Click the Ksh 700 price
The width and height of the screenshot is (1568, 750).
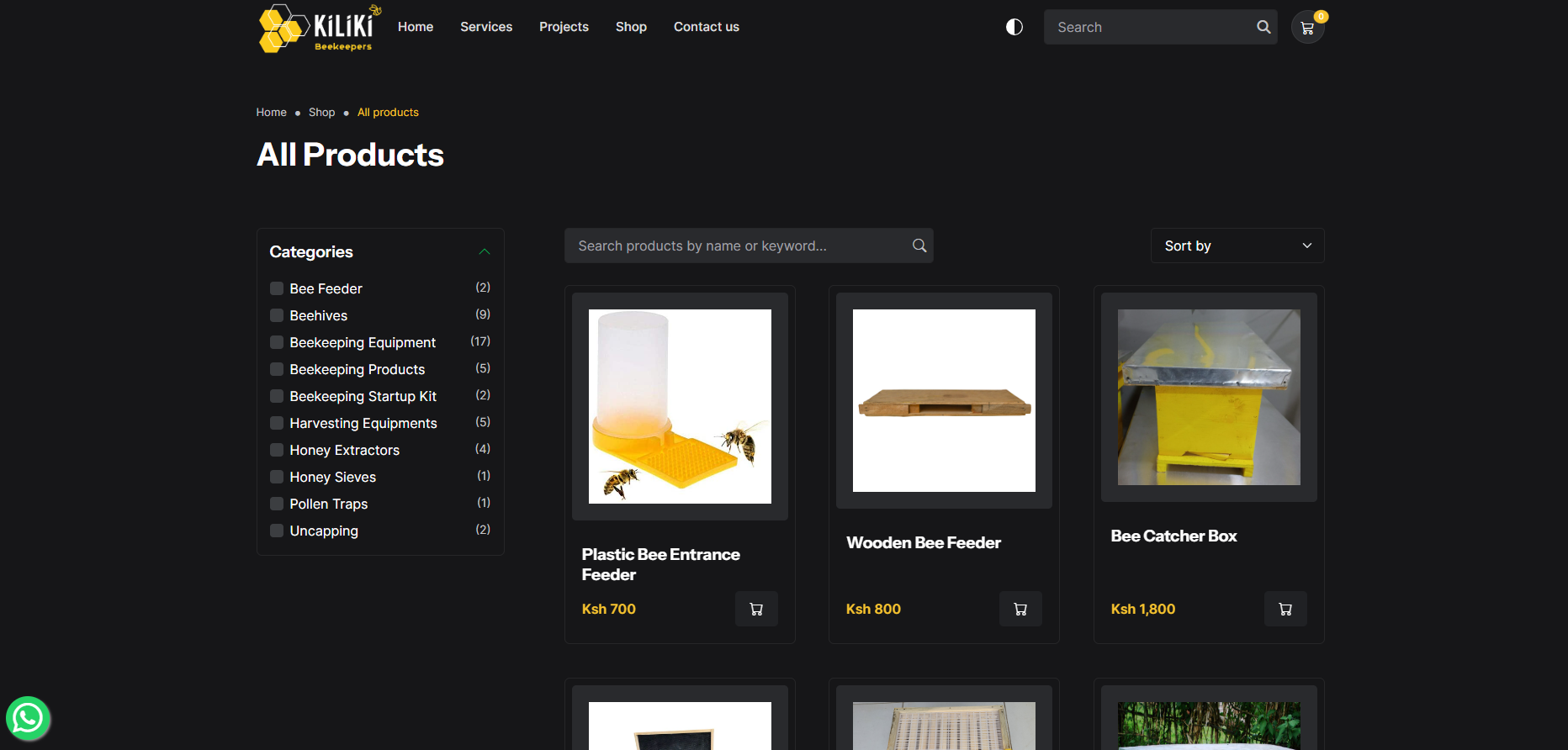(x=609, y=609)
